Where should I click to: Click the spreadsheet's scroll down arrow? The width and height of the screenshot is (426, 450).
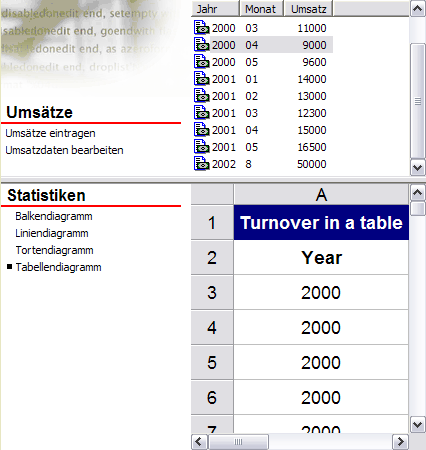point(417,425)
